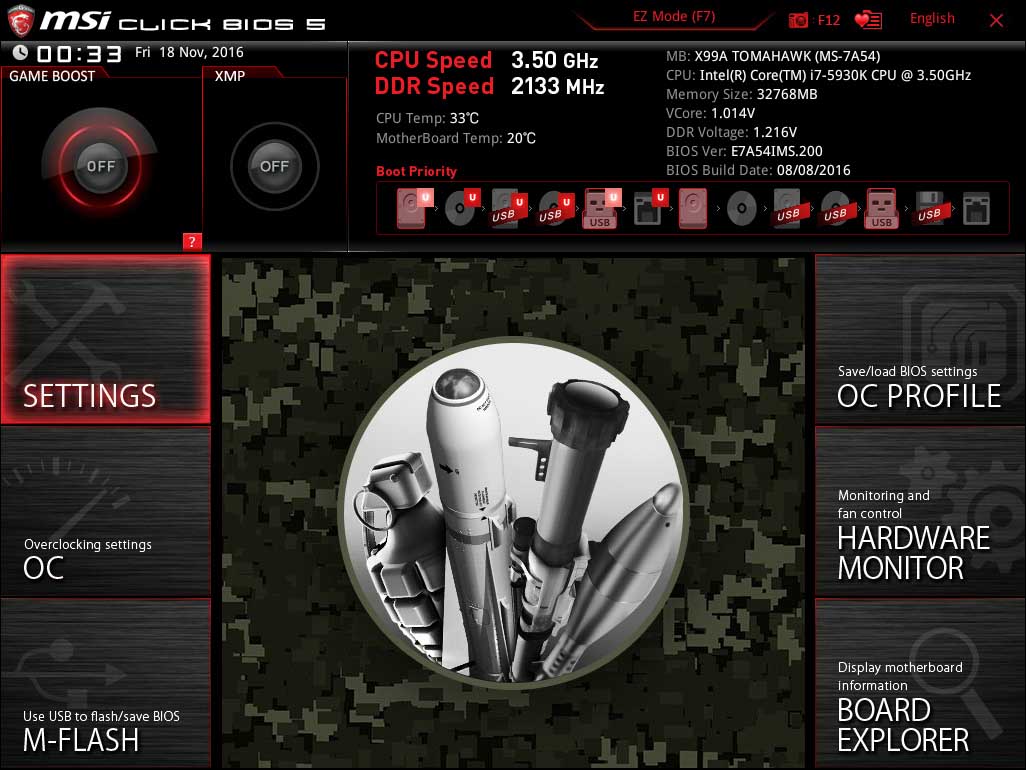Click the 00:33 system time
Screen dimensions: 1026x770
[x=79, y=54]
